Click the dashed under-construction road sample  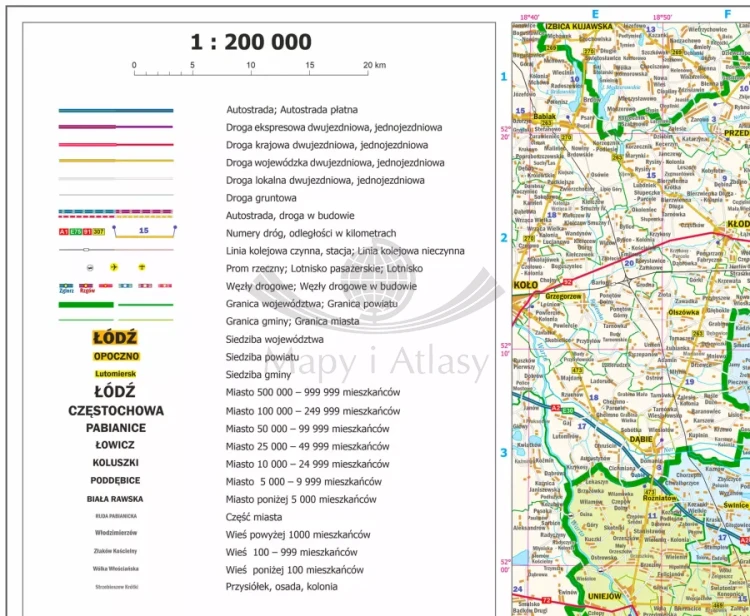coord(116,214)
